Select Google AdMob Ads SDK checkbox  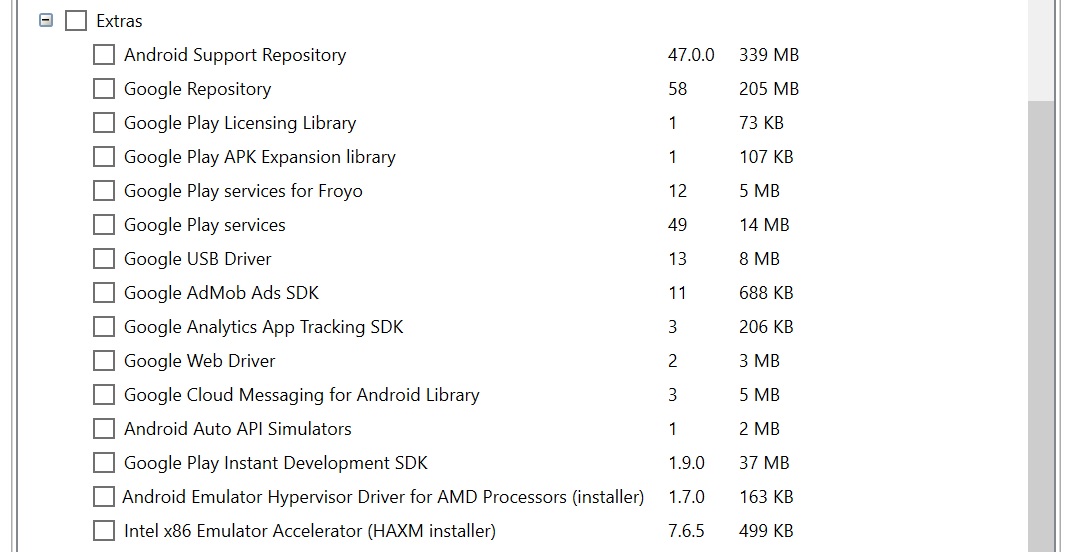(x=104, y=292)
